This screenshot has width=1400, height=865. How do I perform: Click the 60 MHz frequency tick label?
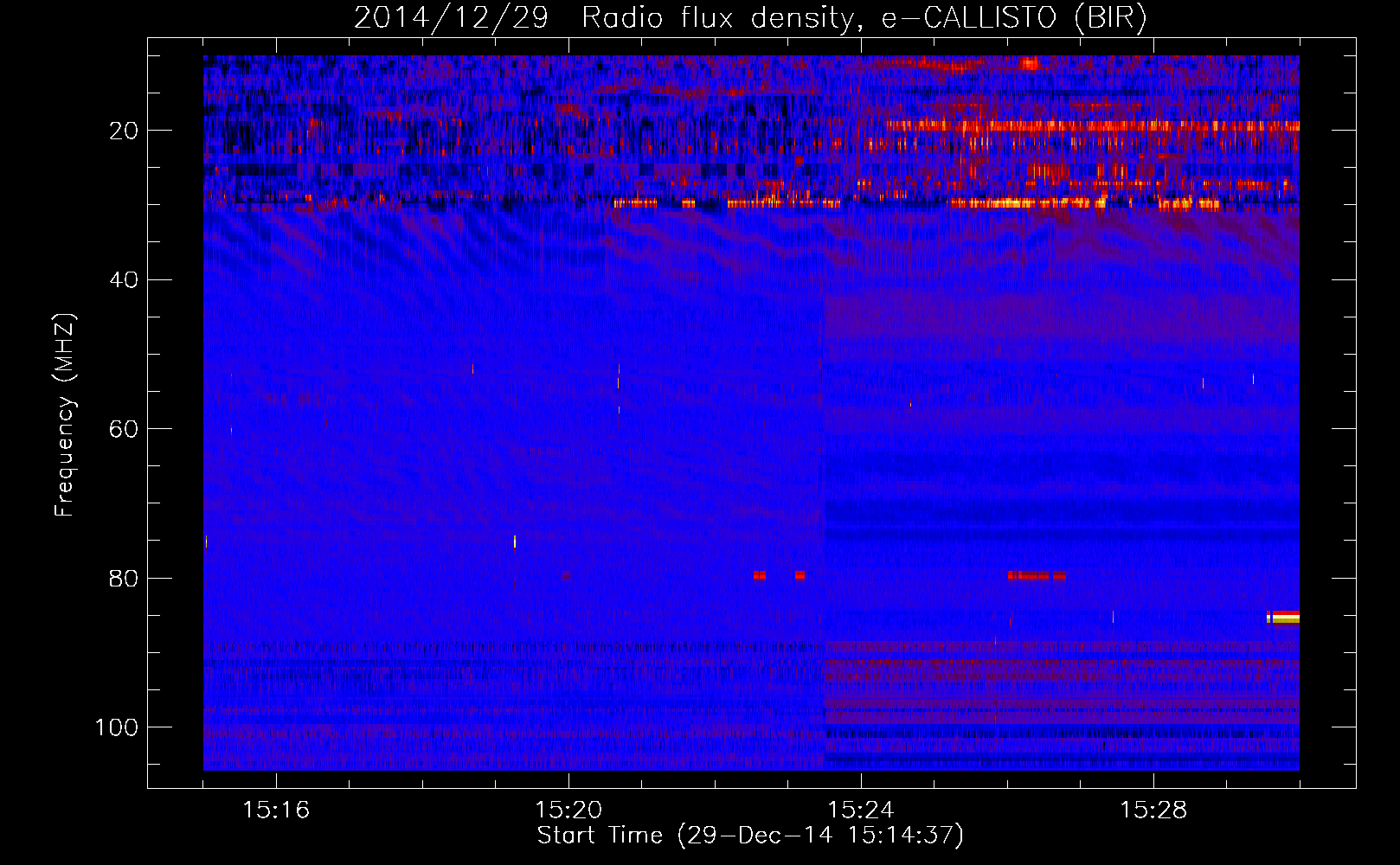coord(124,429)
